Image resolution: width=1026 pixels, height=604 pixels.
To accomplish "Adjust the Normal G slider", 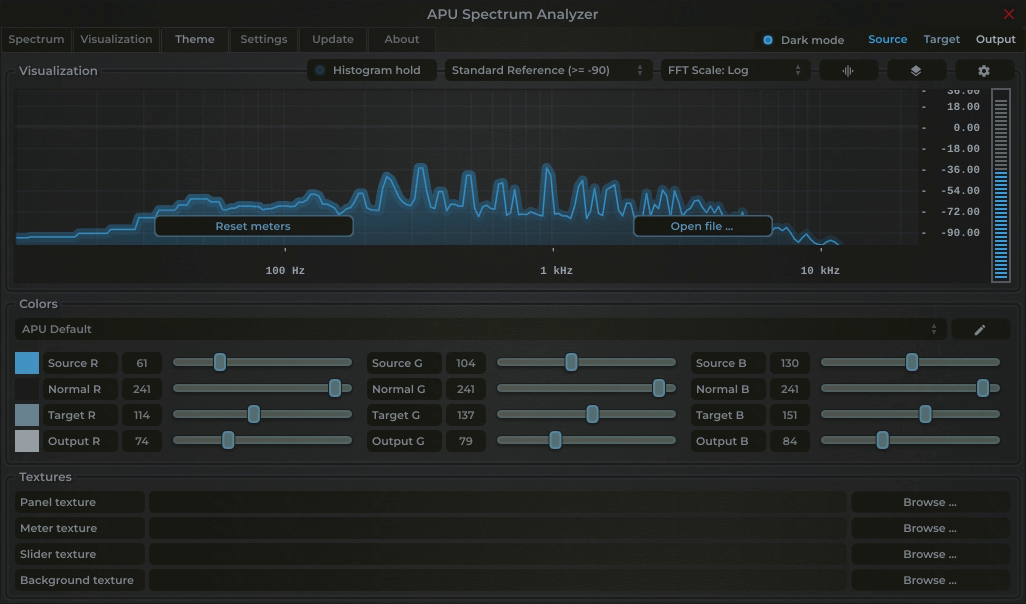I will pos(586,389).
